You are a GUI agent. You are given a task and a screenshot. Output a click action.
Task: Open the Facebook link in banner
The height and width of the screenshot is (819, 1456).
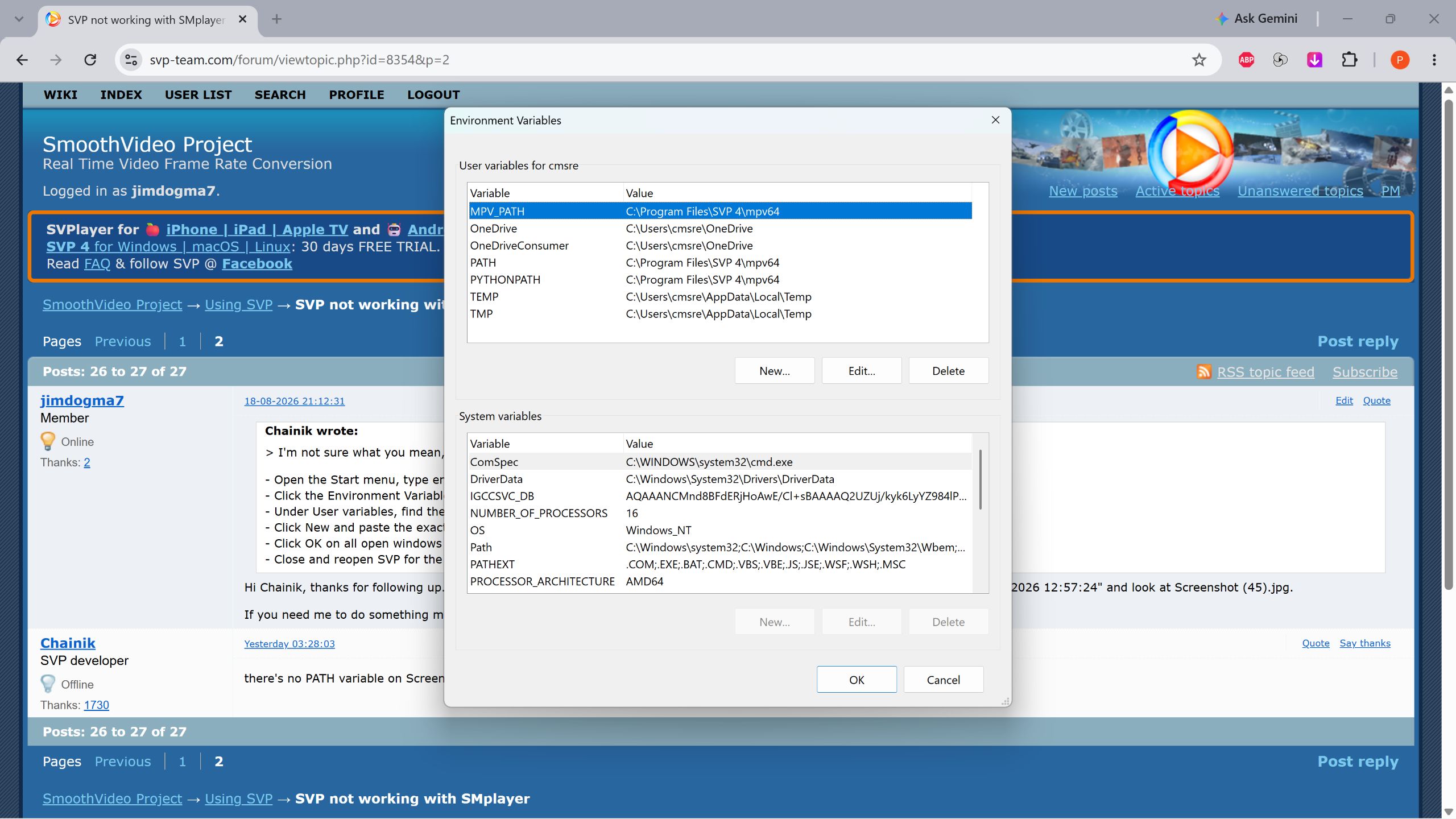[x=257, y=264]
